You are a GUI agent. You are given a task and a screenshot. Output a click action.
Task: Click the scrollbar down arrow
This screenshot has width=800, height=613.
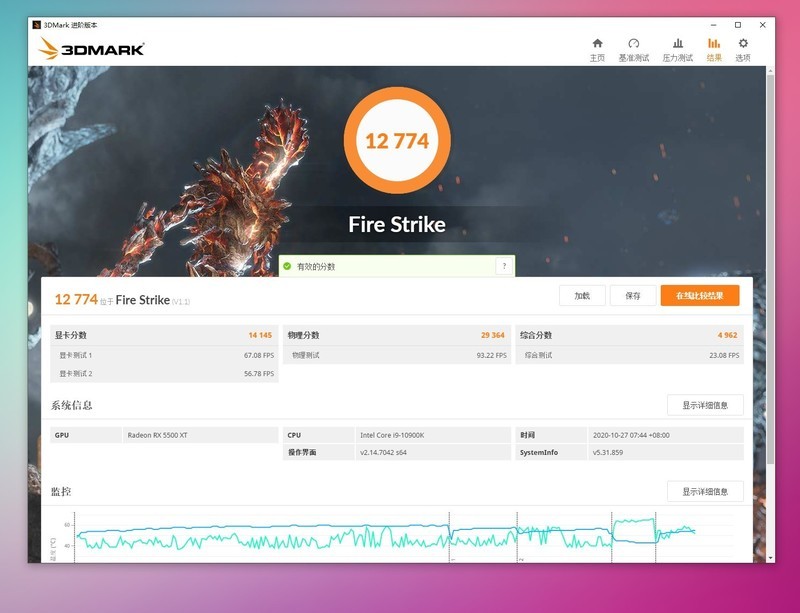tap(770, 558)
